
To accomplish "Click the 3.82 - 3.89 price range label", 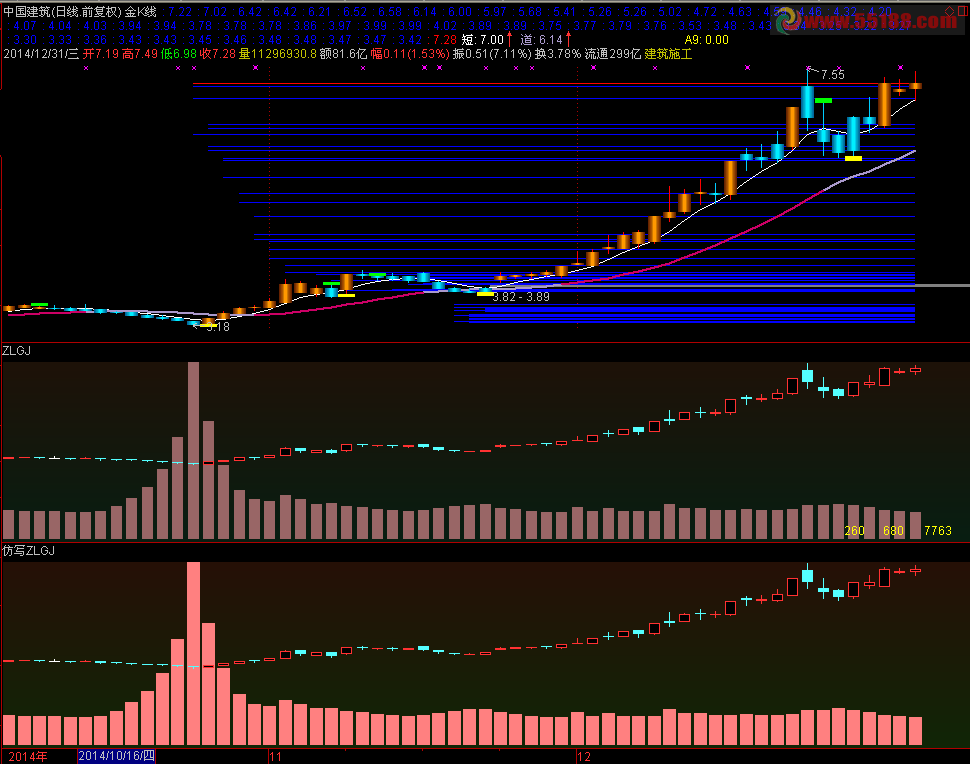I will (521, 297).
